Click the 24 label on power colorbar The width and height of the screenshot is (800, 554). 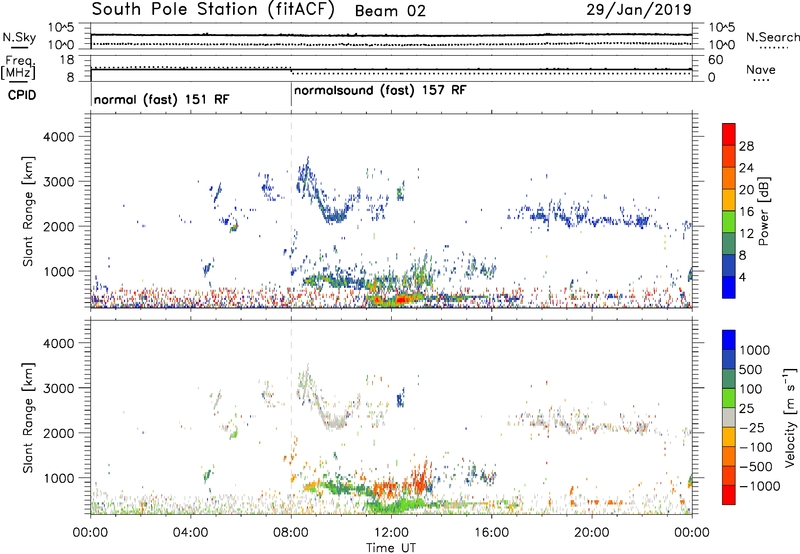click(x=746, y=168)
